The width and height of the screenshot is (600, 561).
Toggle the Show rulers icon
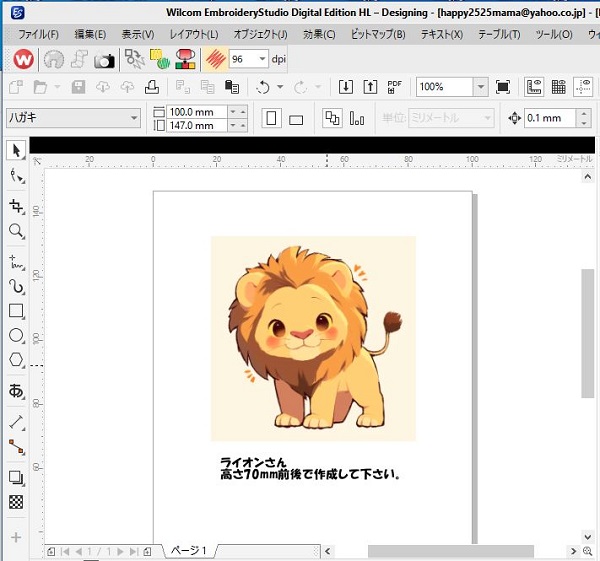pos(534,87)
